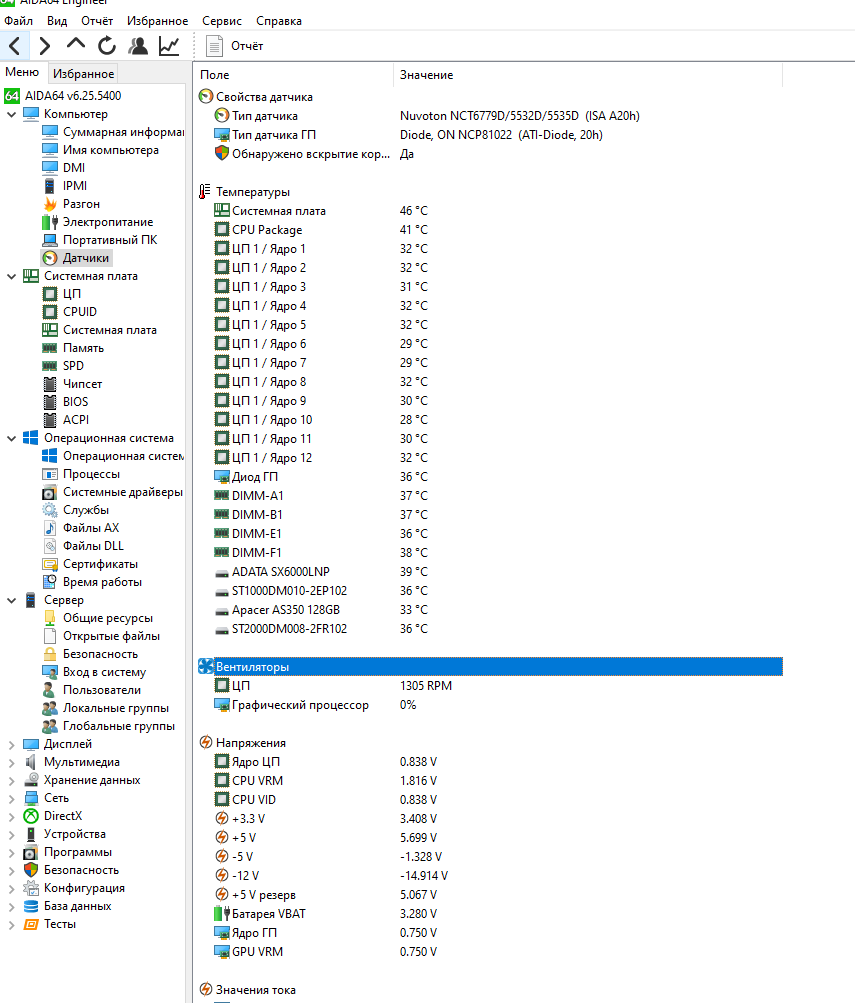Open the CPUID chip icon item
This screenshot has width=855, height=1003.
point(70,312)
